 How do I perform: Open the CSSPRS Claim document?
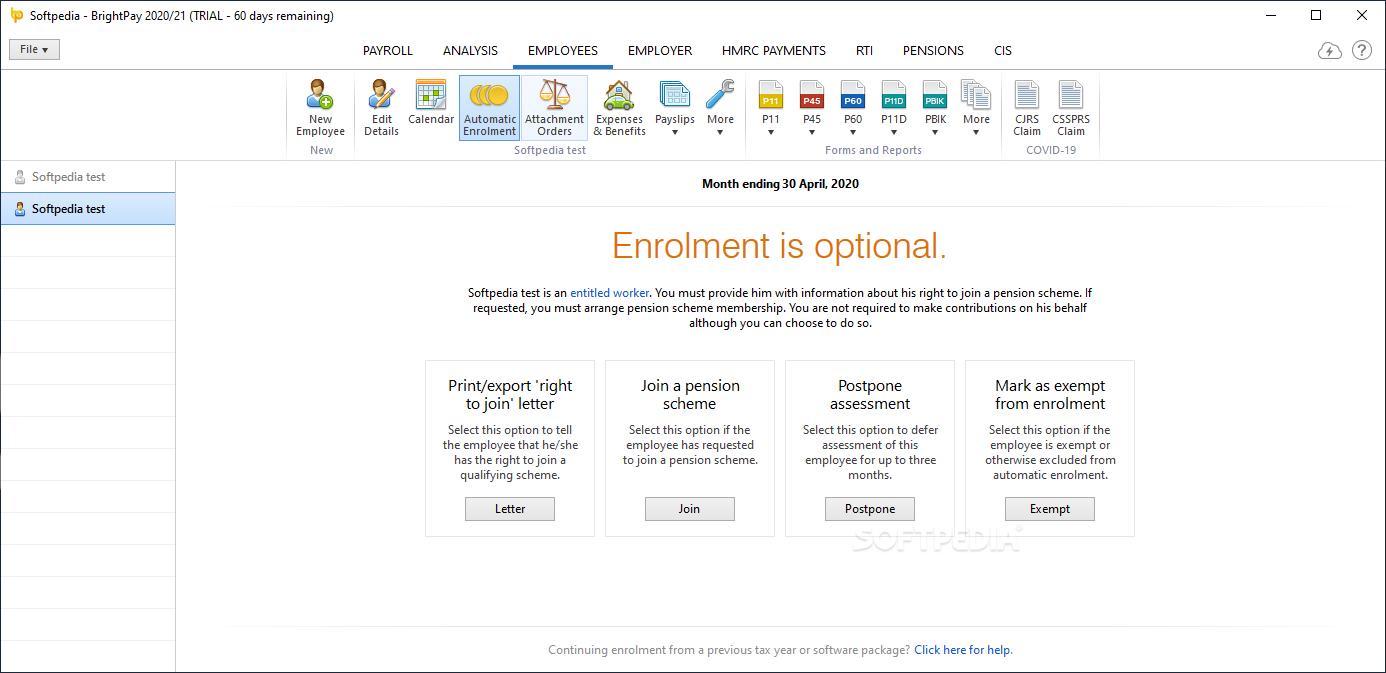click(x=1071, y=108)
